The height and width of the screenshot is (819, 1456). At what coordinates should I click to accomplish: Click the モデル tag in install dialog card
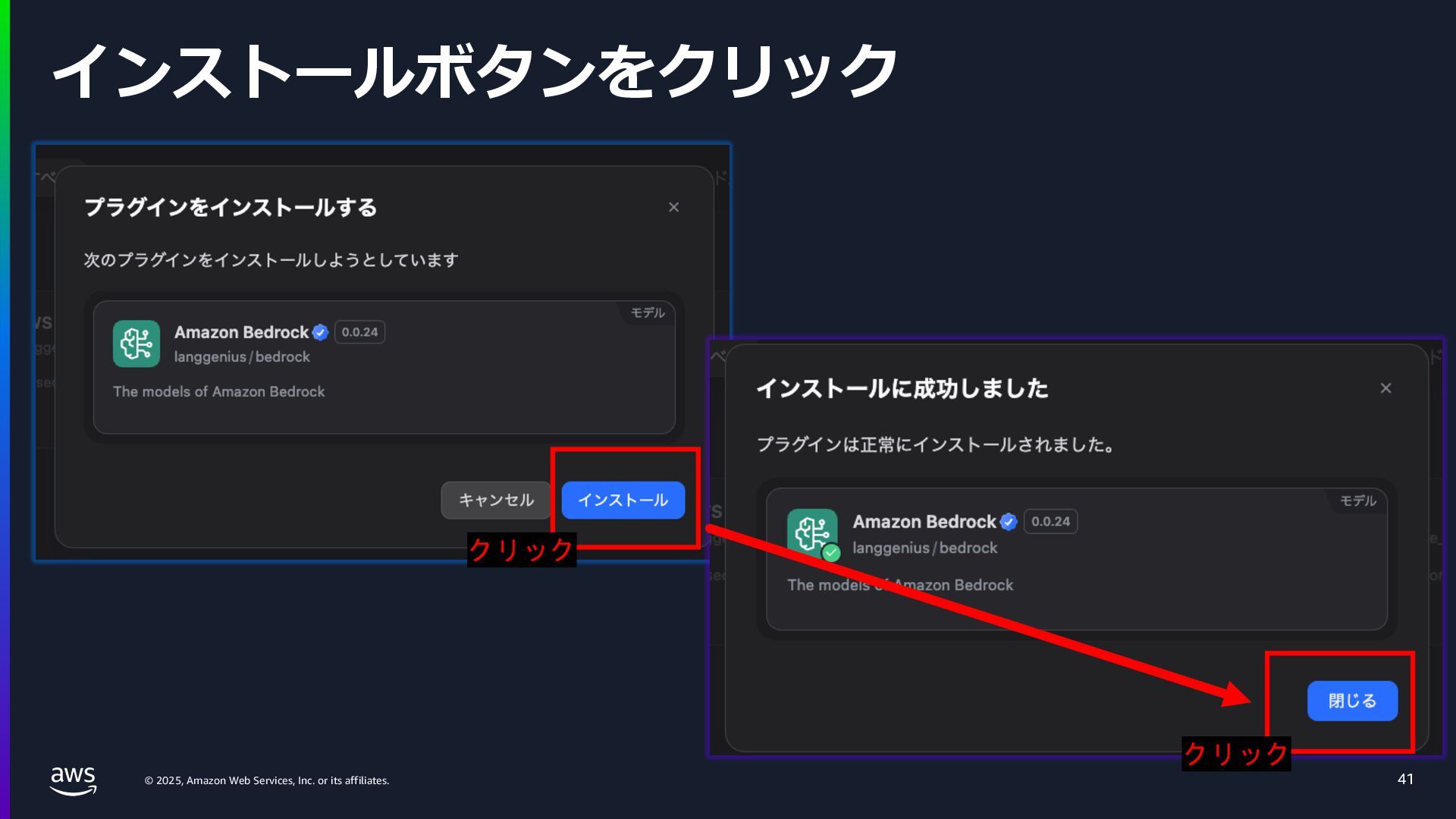tap(647, 312)
